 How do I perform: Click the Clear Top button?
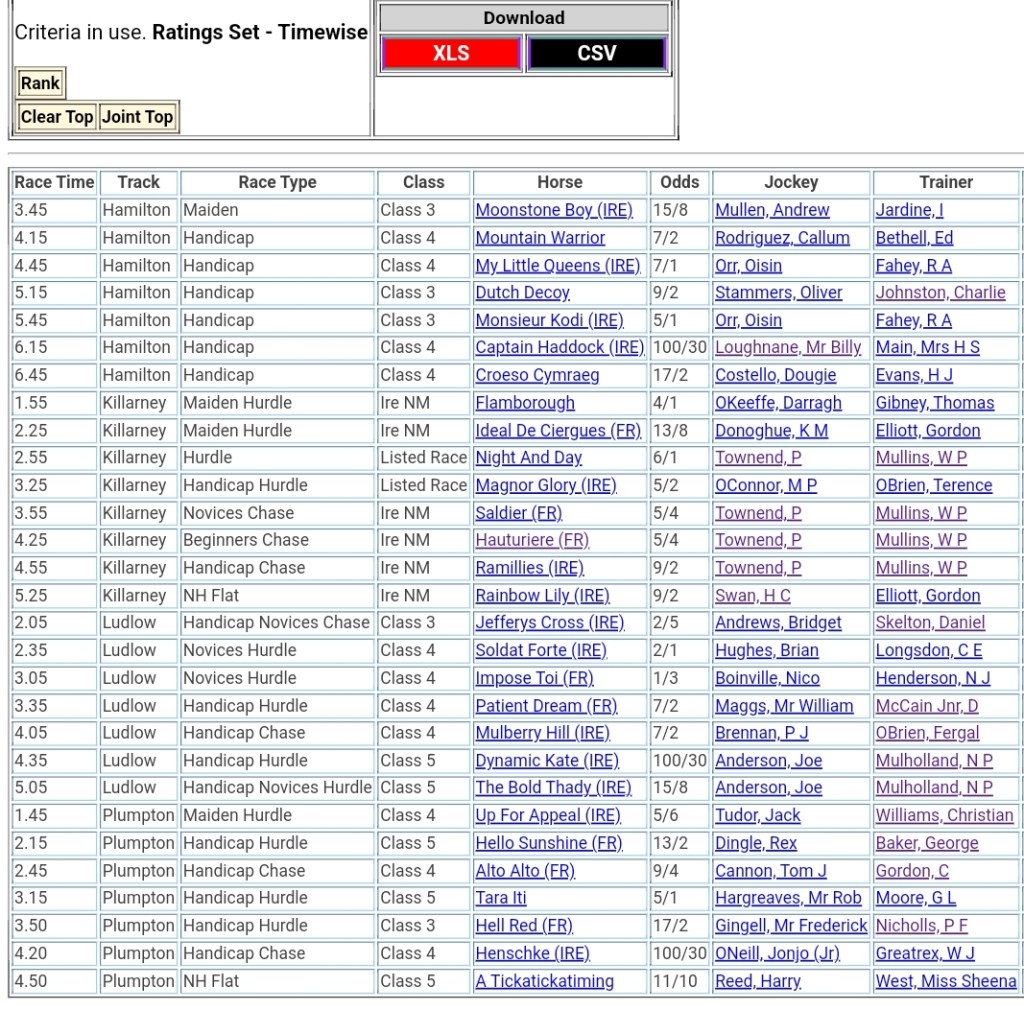point(57,117)
